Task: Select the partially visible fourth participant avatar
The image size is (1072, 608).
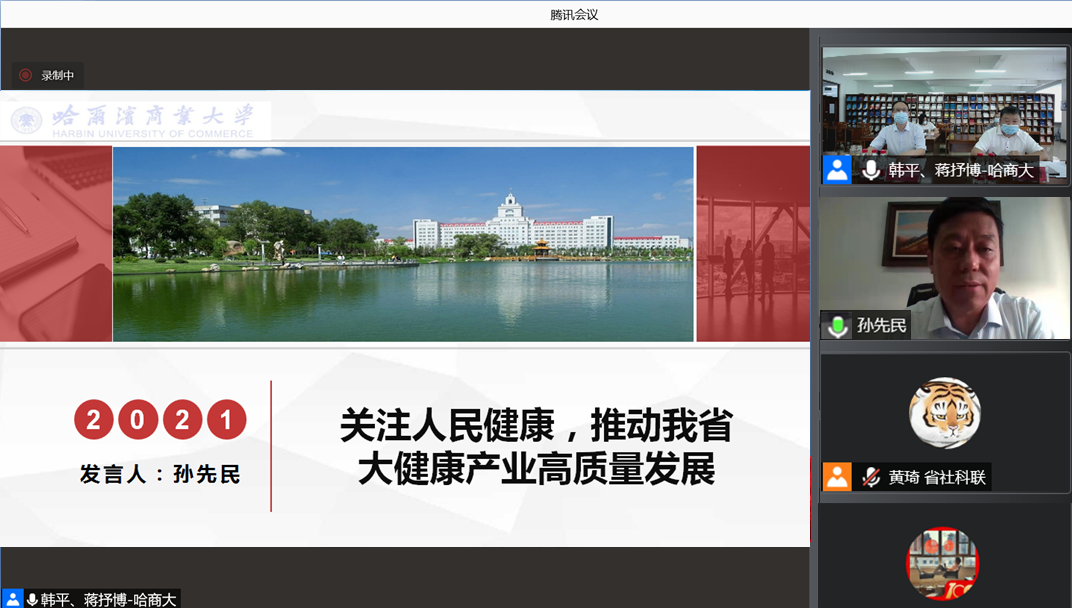Action: [x=942, y=565]
